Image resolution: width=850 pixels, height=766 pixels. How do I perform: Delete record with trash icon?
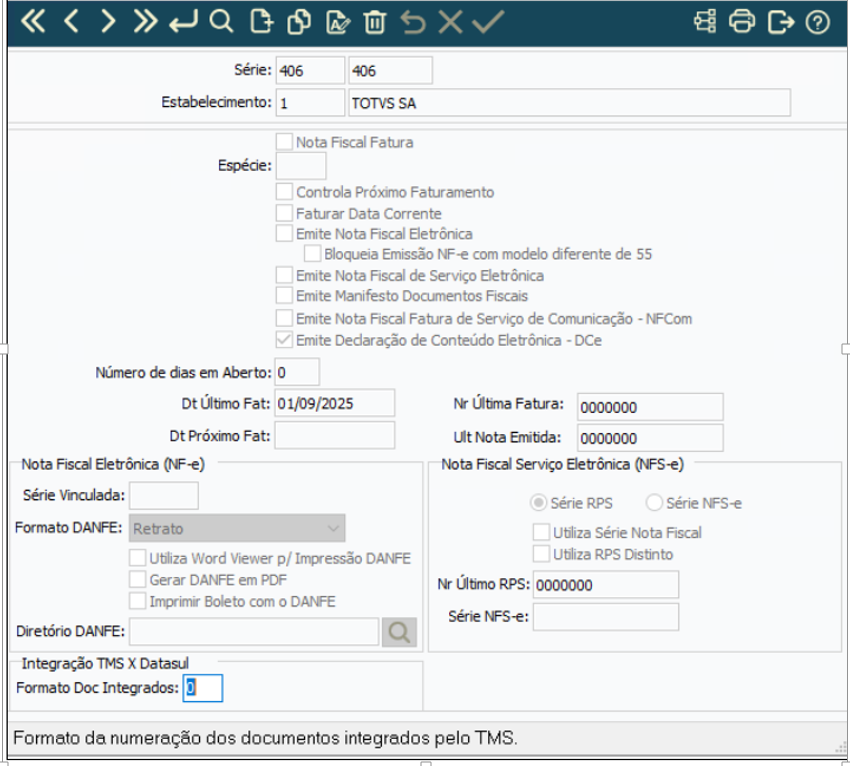tap(375, 22)
